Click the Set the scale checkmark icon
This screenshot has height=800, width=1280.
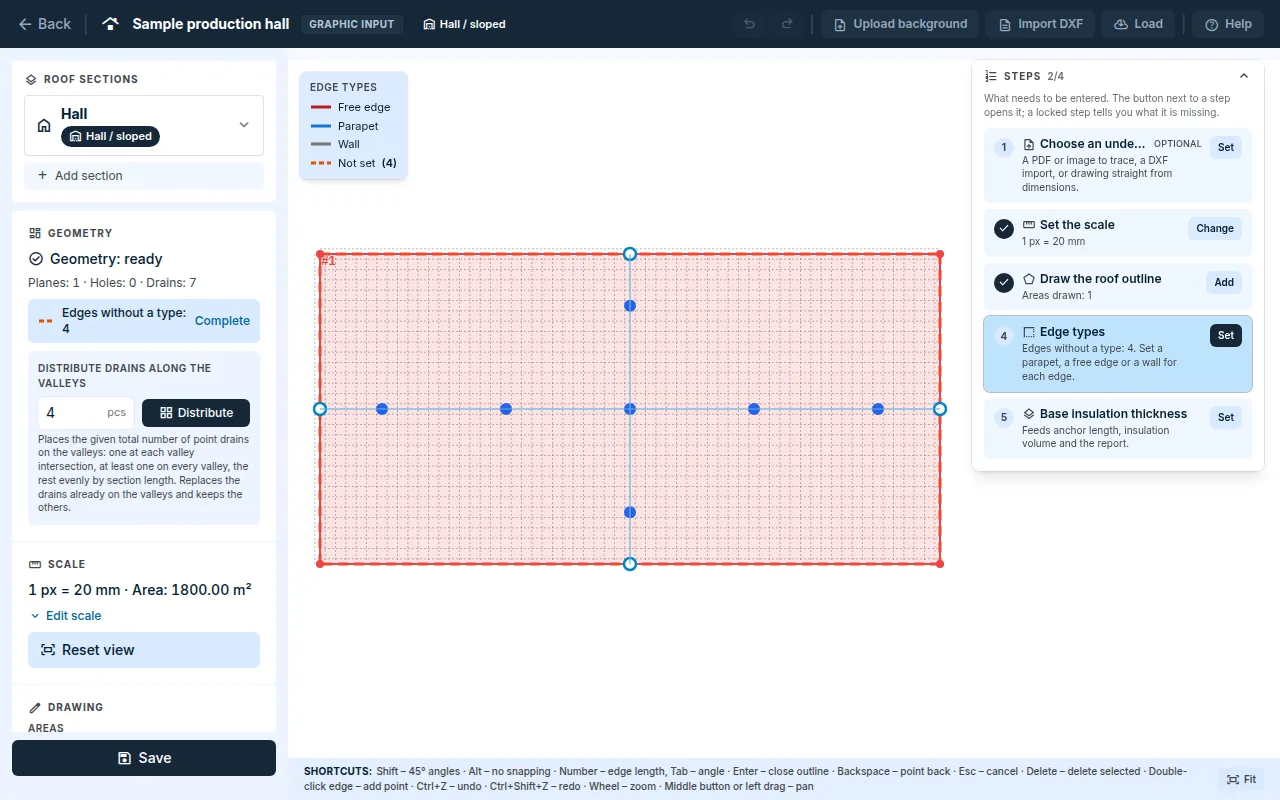tap(1004, 229)
